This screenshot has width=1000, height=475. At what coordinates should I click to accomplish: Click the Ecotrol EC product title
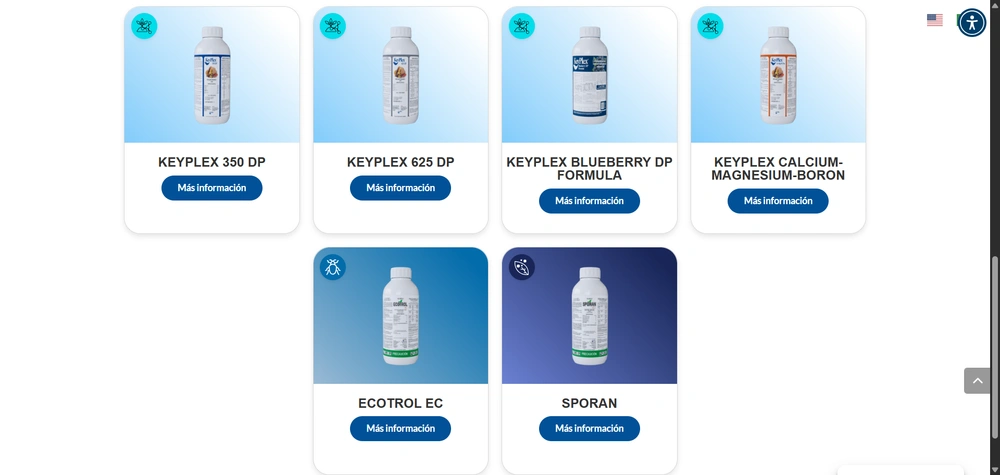coord(401,404)
